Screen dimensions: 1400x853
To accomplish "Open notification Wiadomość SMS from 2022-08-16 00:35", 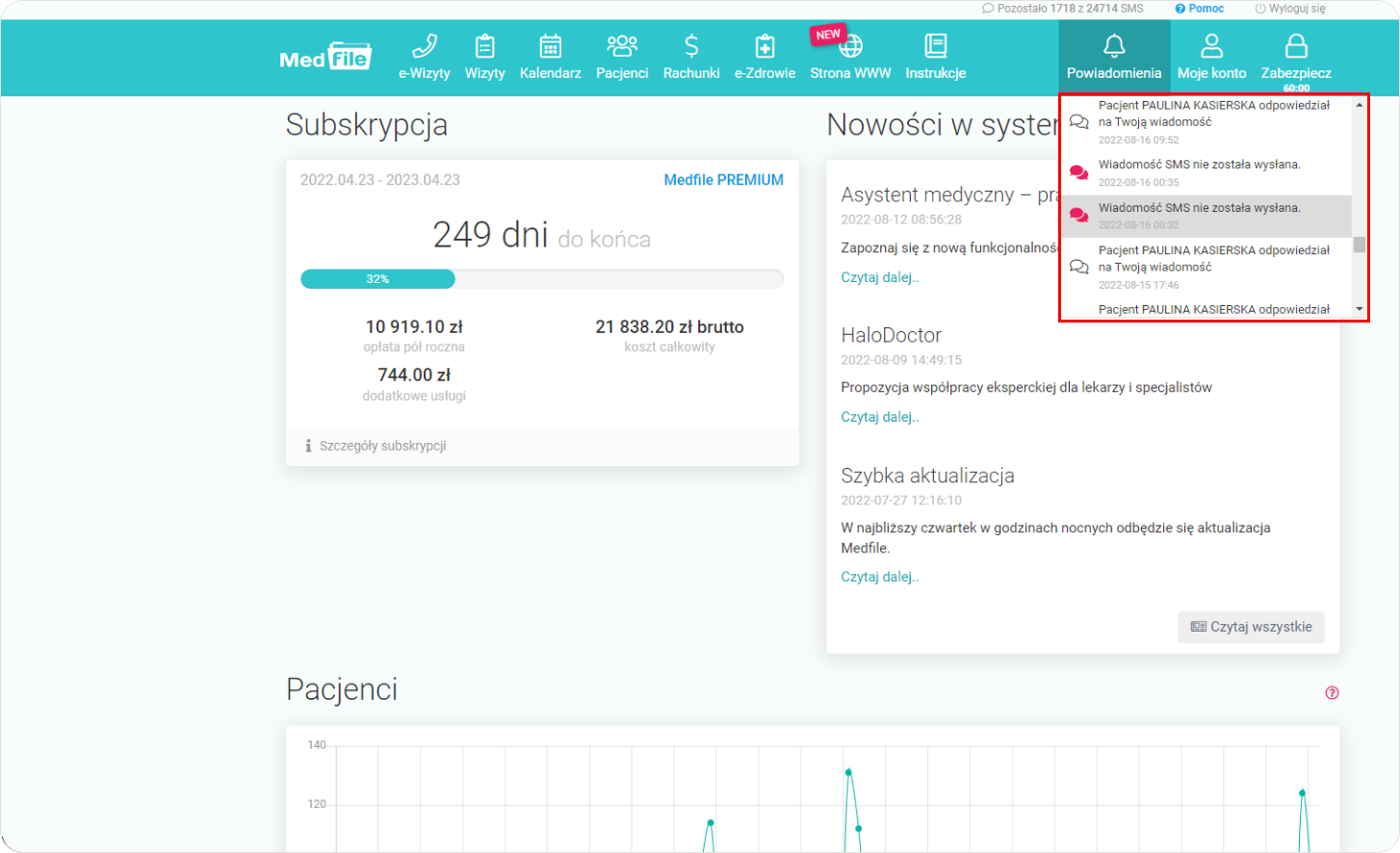I will [1206, 173].
